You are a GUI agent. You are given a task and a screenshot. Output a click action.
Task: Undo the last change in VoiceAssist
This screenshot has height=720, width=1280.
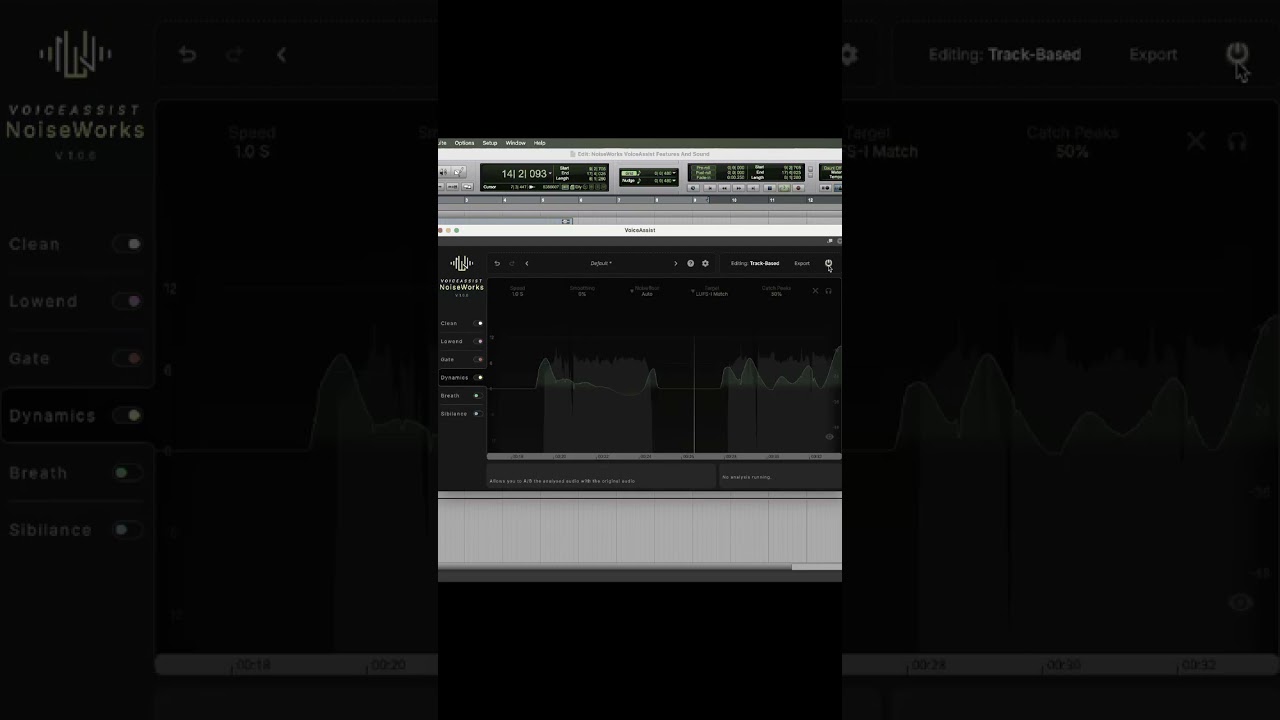click(497, 264)
